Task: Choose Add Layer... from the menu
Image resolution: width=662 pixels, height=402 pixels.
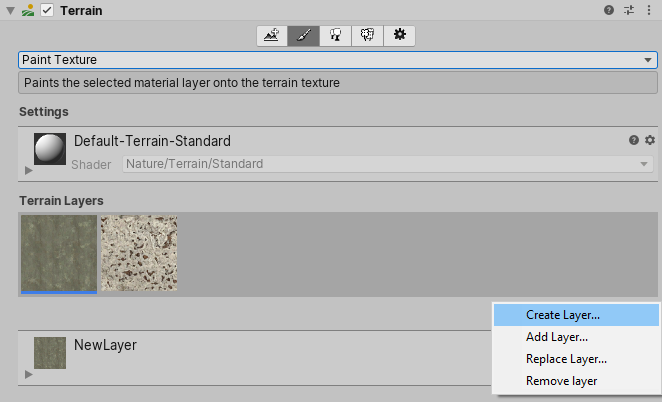Action: tap(557, 337)
